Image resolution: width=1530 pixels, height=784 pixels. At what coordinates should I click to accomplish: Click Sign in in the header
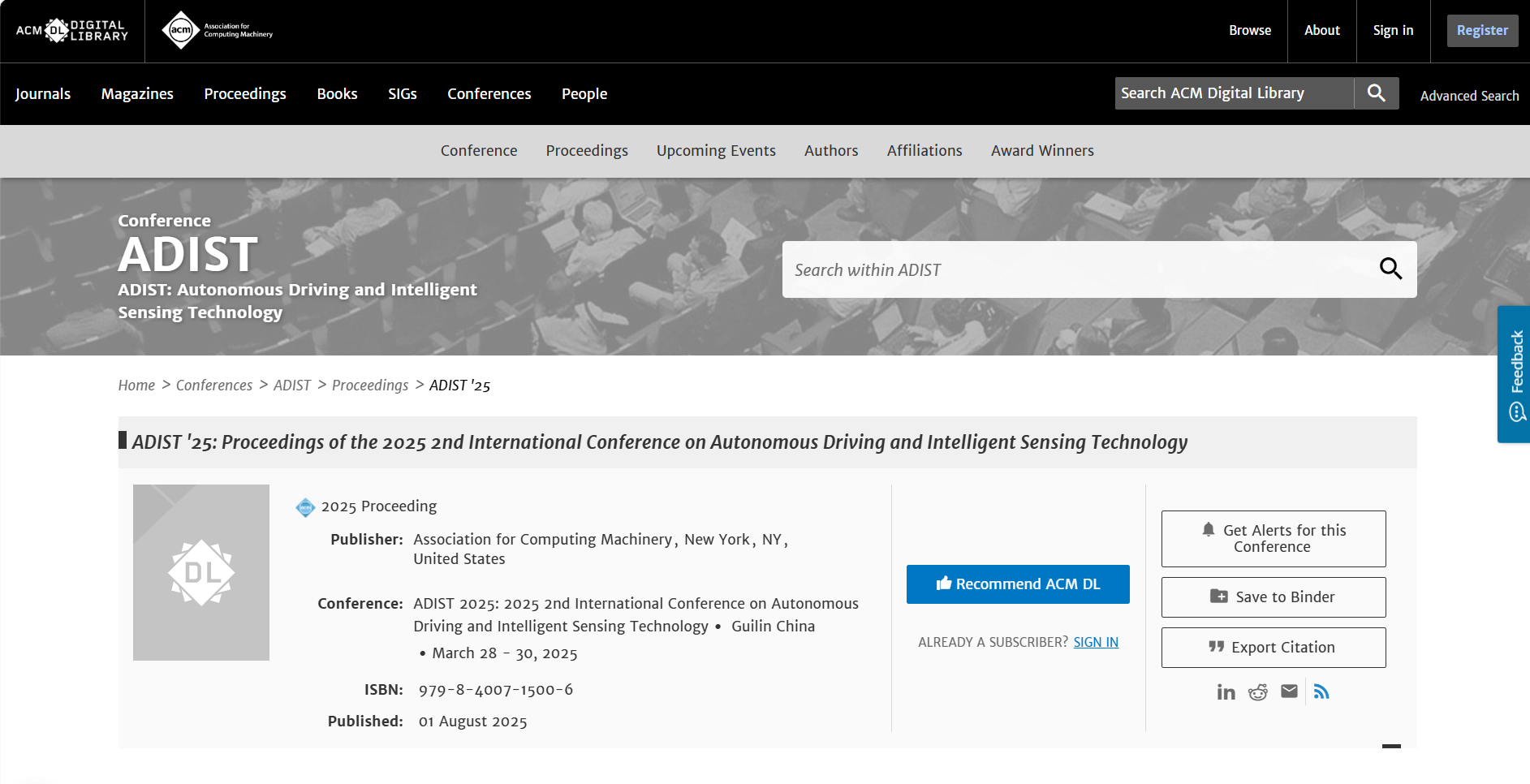point(1393,30)
